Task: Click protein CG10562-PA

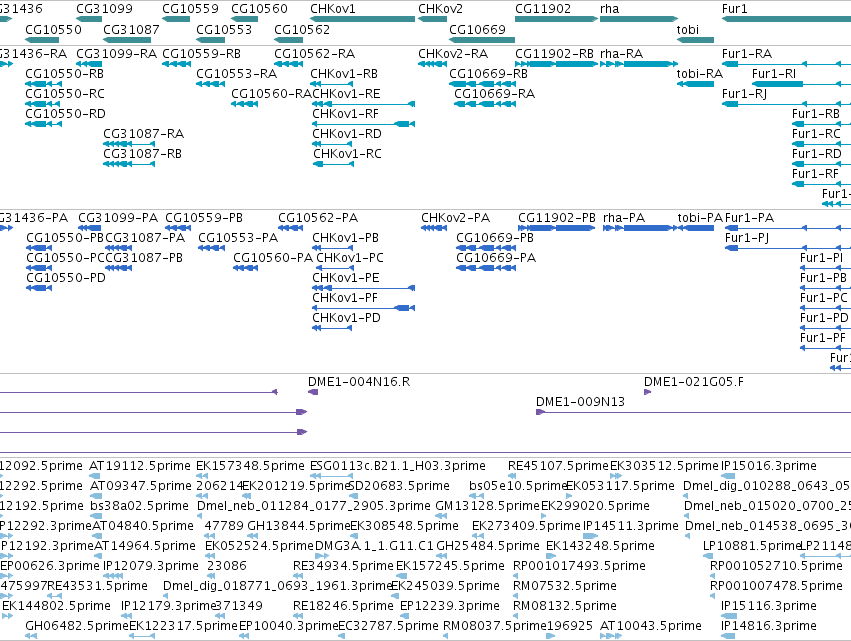Action: [x=317, y=218]
